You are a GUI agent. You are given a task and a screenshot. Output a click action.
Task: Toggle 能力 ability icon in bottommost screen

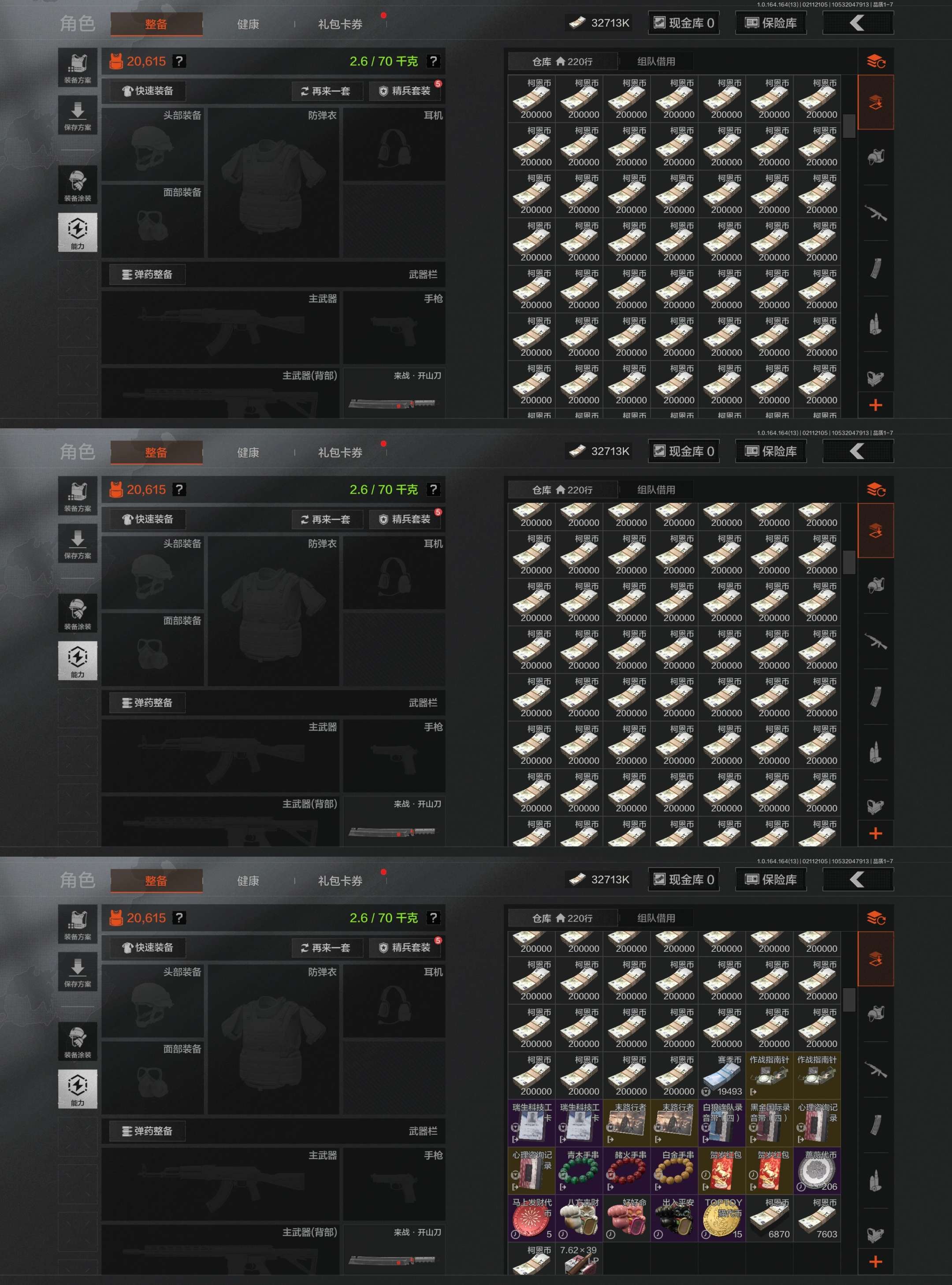click(x=78, y=1089)
